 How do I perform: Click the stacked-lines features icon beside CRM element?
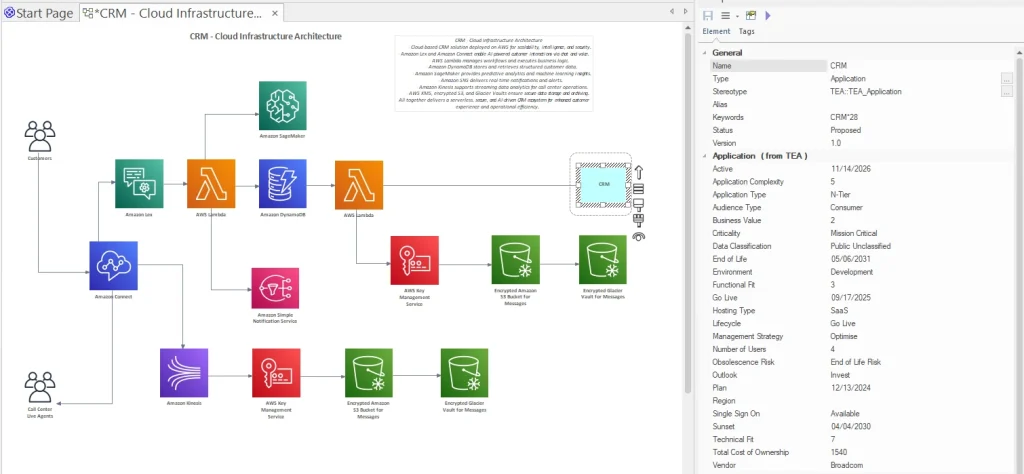(x=639, y=189)
